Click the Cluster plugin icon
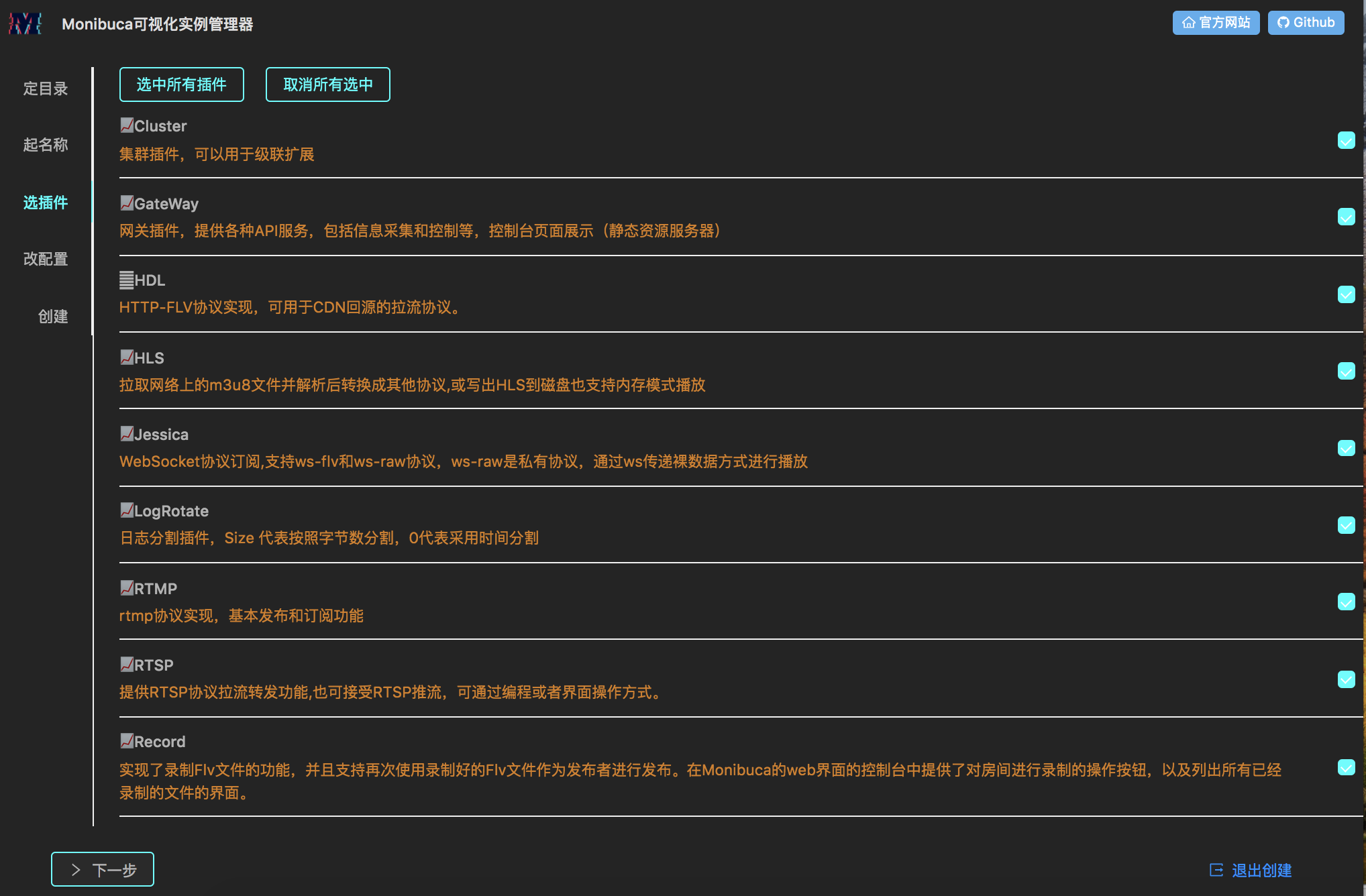The width and height of the screenshot is (1366, 896). tap(127, 125)
